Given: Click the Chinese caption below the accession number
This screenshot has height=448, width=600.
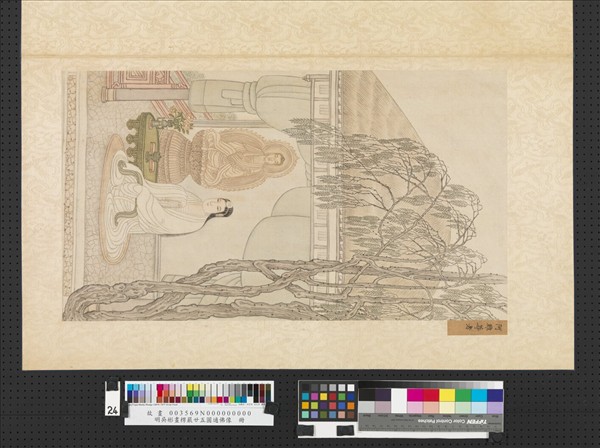Looking at the screenshot, I should click(x=200, y=420).
